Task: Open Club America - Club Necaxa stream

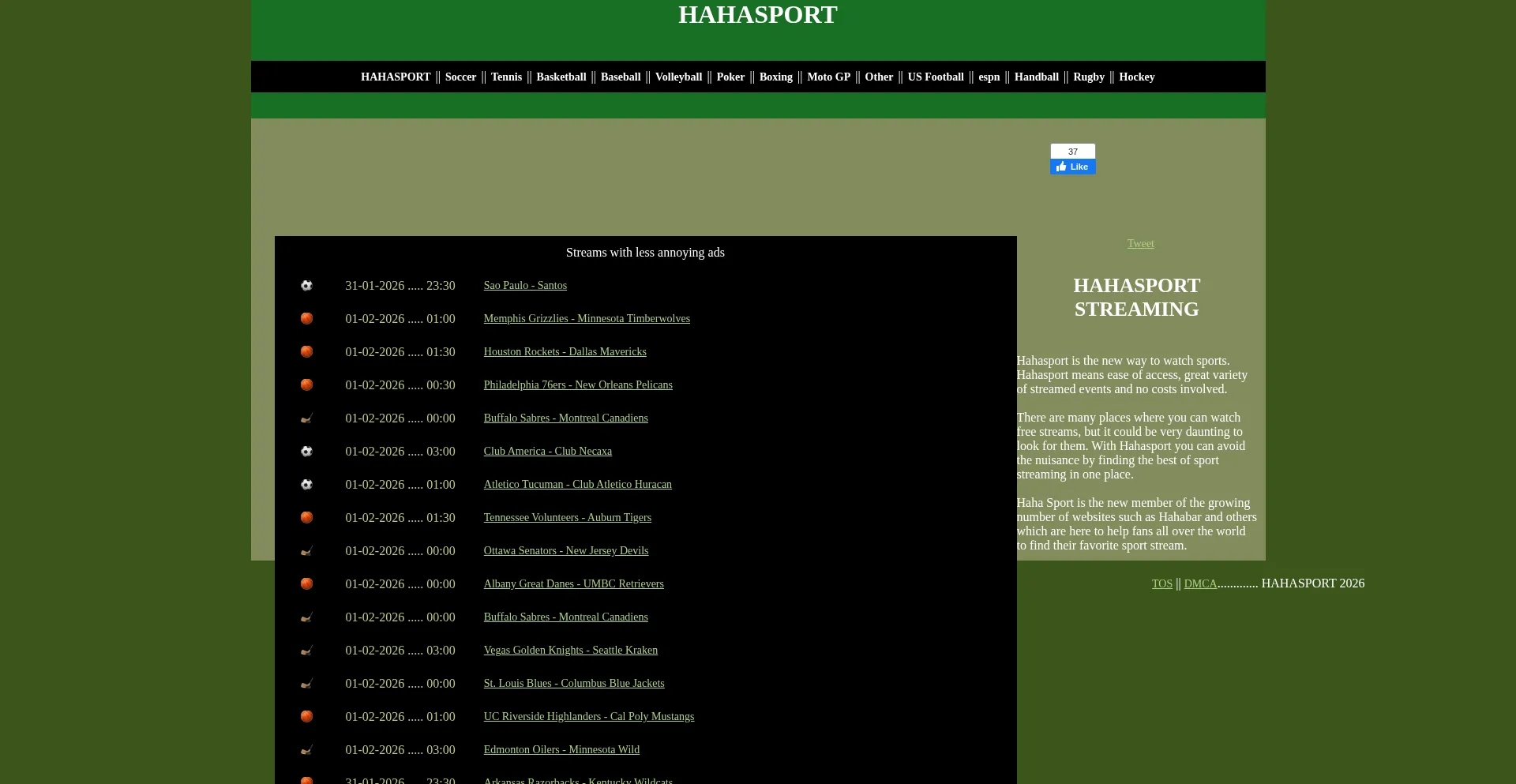Action: [548, 452]
